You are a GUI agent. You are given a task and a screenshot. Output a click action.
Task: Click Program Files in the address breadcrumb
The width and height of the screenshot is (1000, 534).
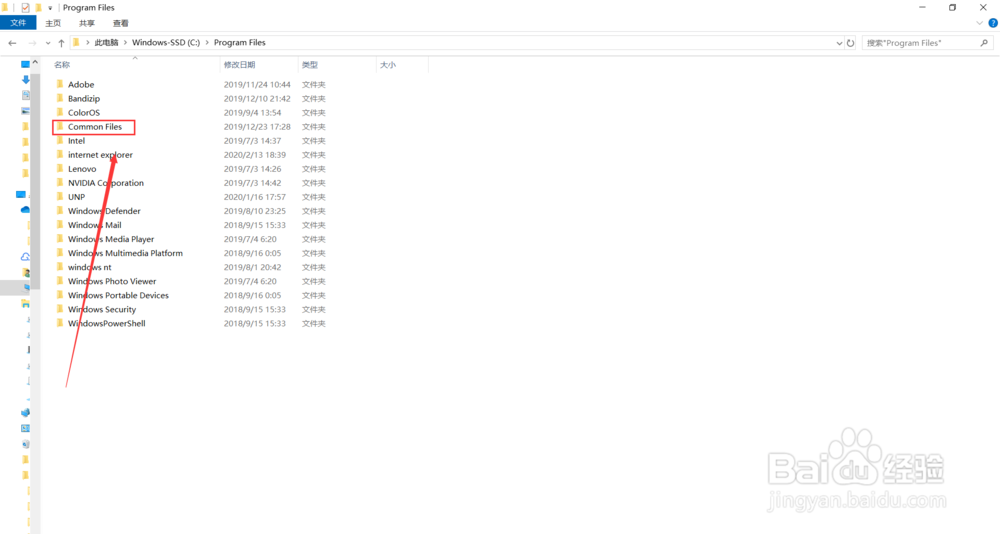click(240, 43)
